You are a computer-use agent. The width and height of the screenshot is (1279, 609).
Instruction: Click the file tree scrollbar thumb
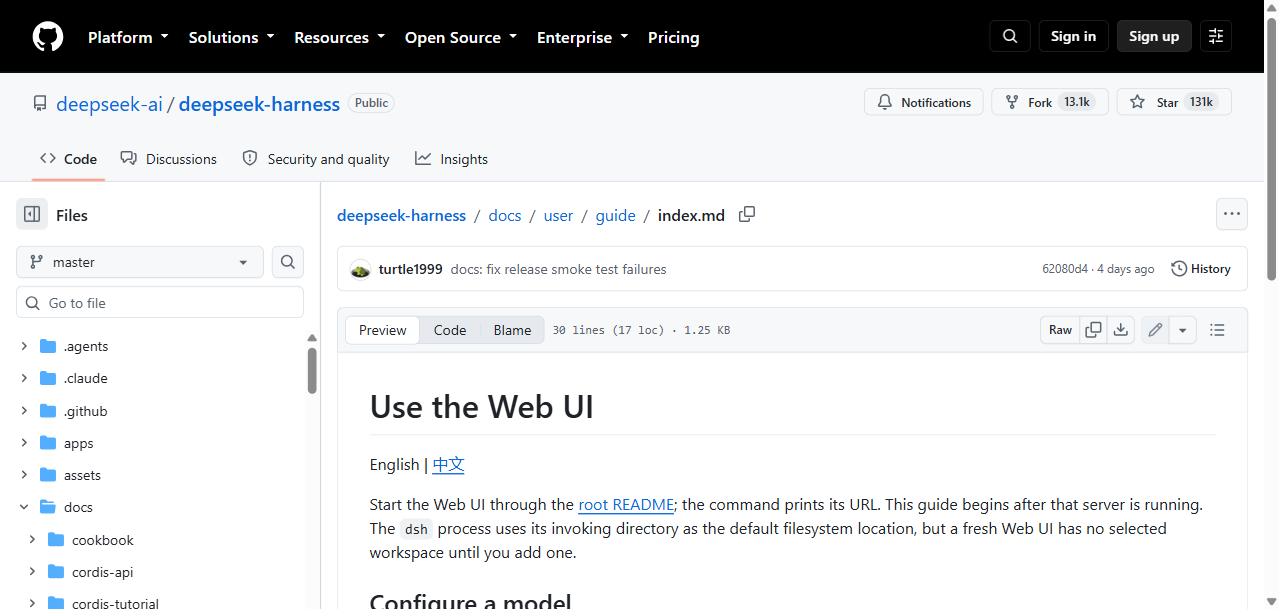click(312, 371)
